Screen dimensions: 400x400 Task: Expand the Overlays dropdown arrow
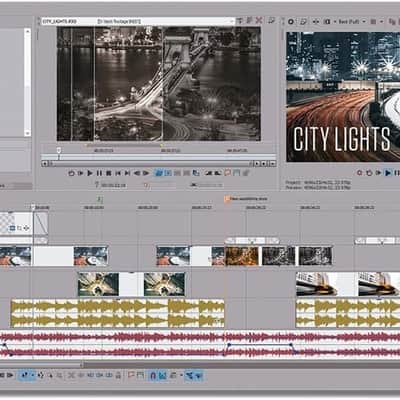point(381,22)
